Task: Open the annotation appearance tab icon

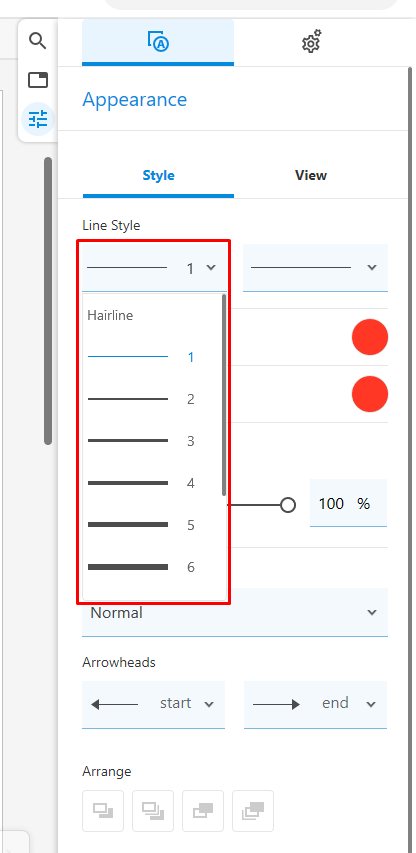Action: pos(158,42)
